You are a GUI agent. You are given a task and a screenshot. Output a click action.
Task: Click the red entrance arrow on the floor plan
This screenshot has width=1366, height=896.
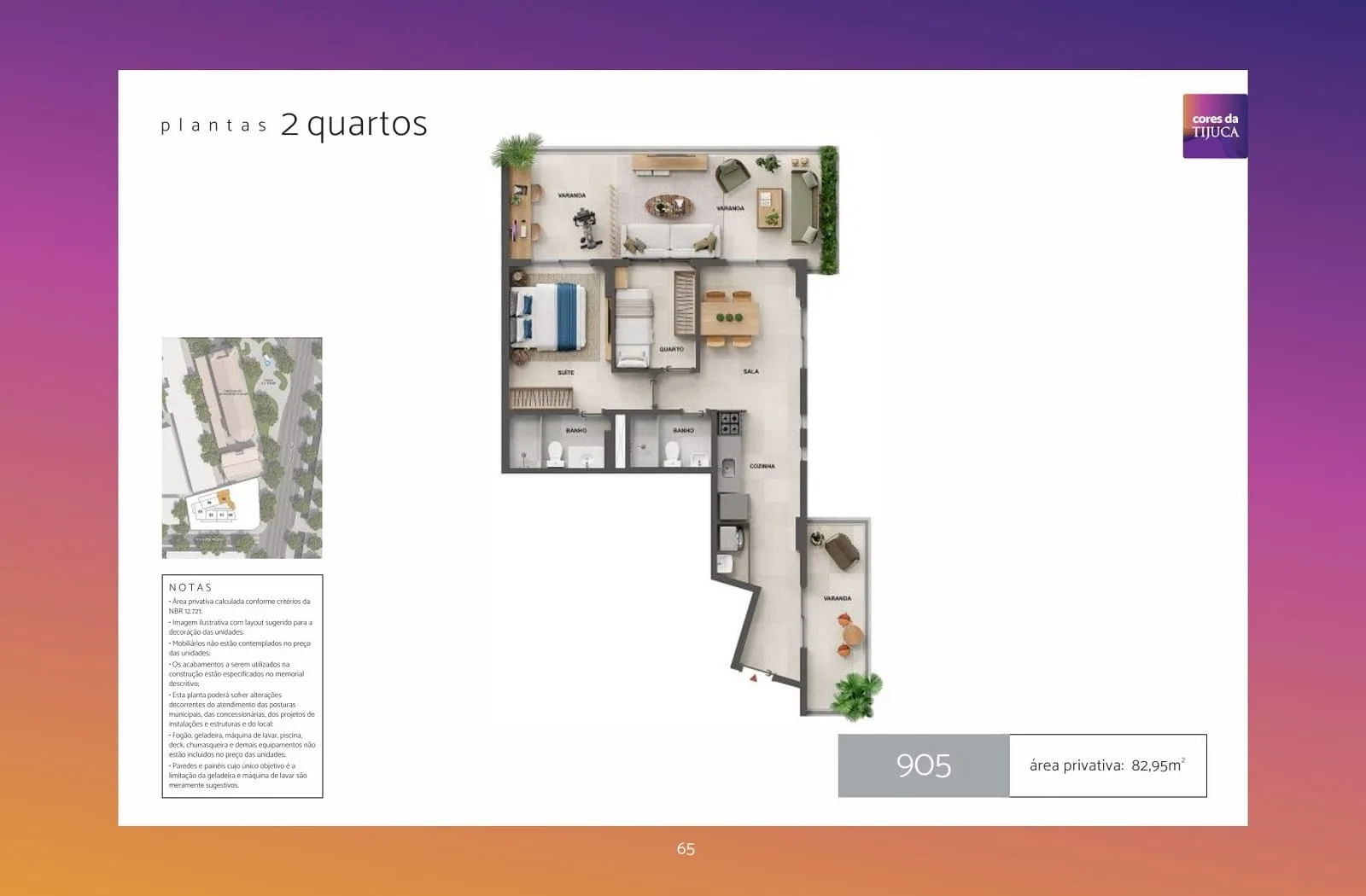point(754,678)
